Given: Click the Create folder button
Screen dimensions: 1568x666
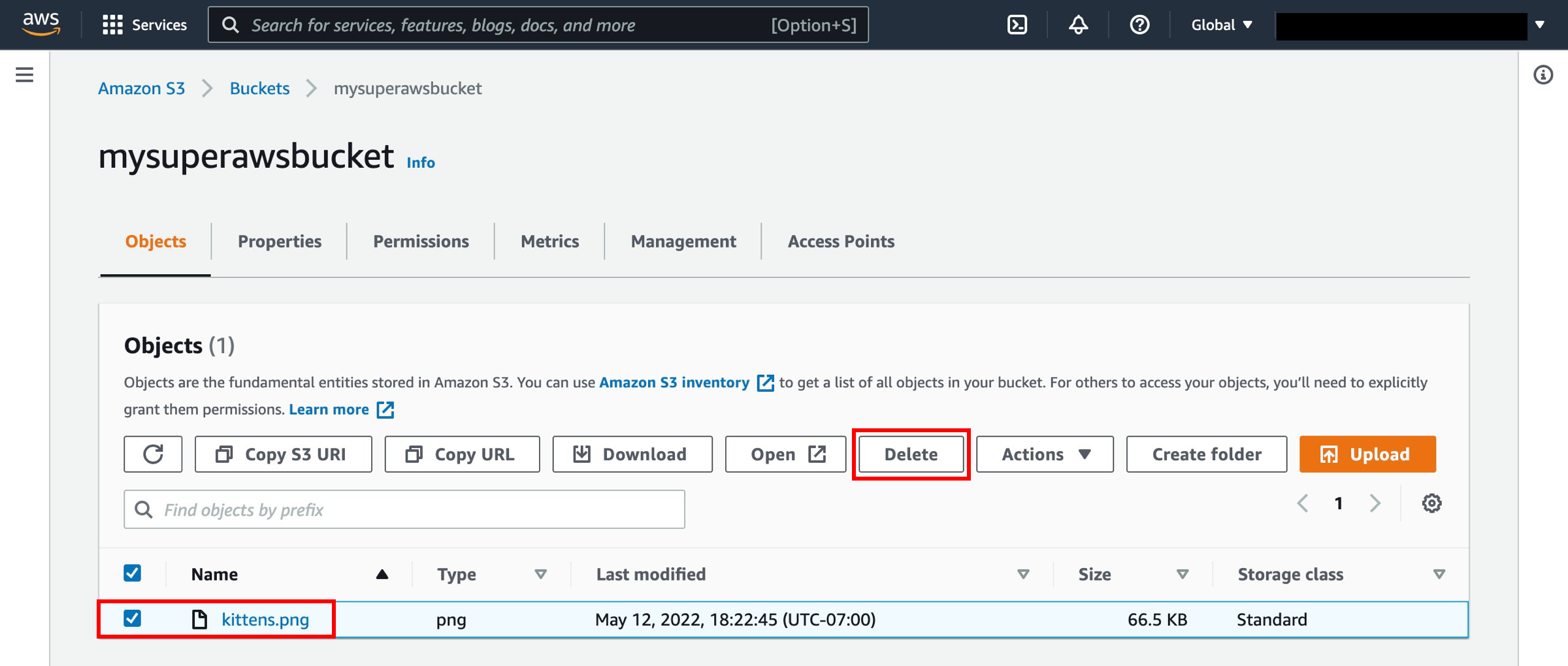Looking at the screenshot, I should [x=1207, y=454].
